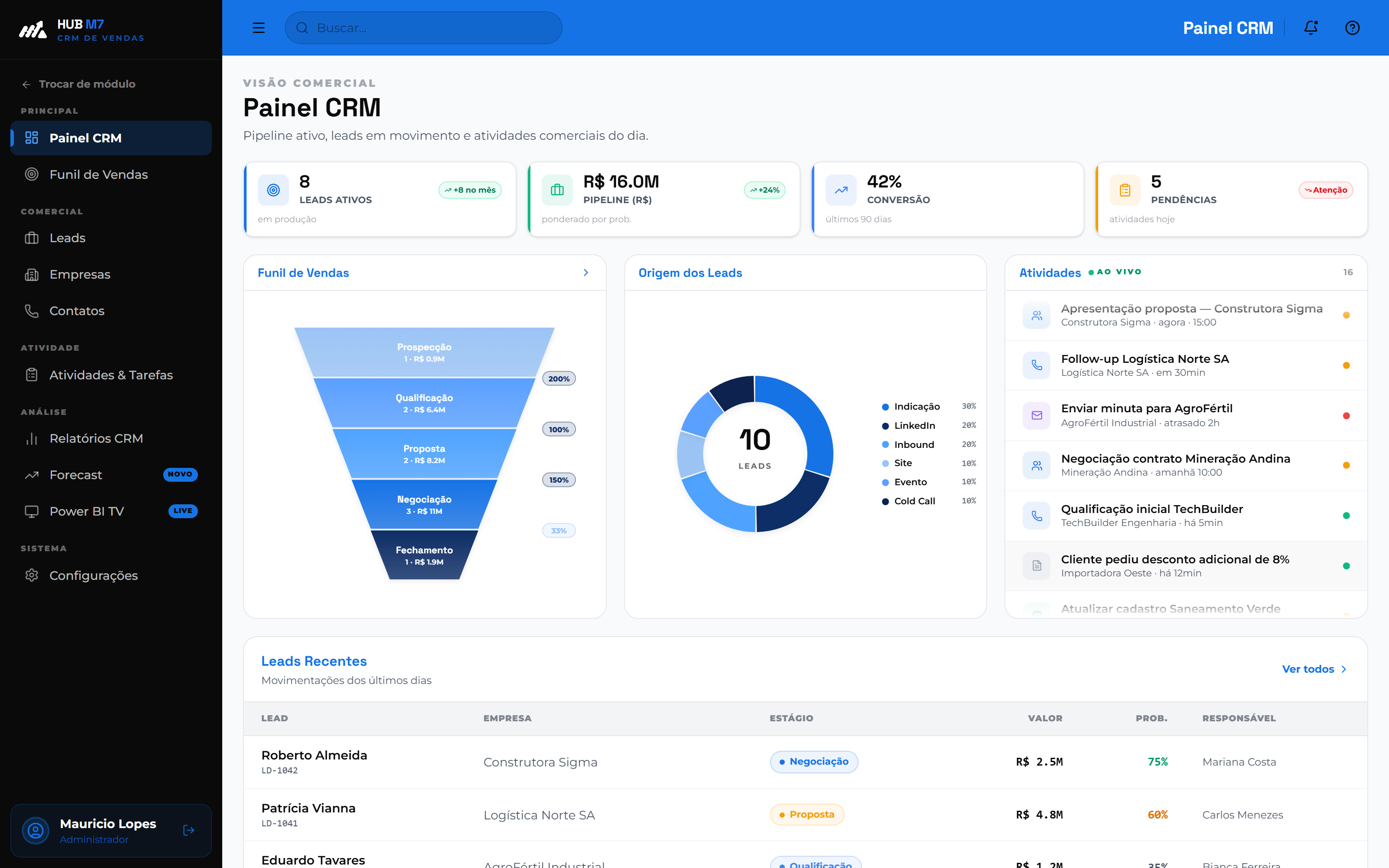Click the 200% conversion badge
This screenshot has height=868, width=1389.
(559, 379)
